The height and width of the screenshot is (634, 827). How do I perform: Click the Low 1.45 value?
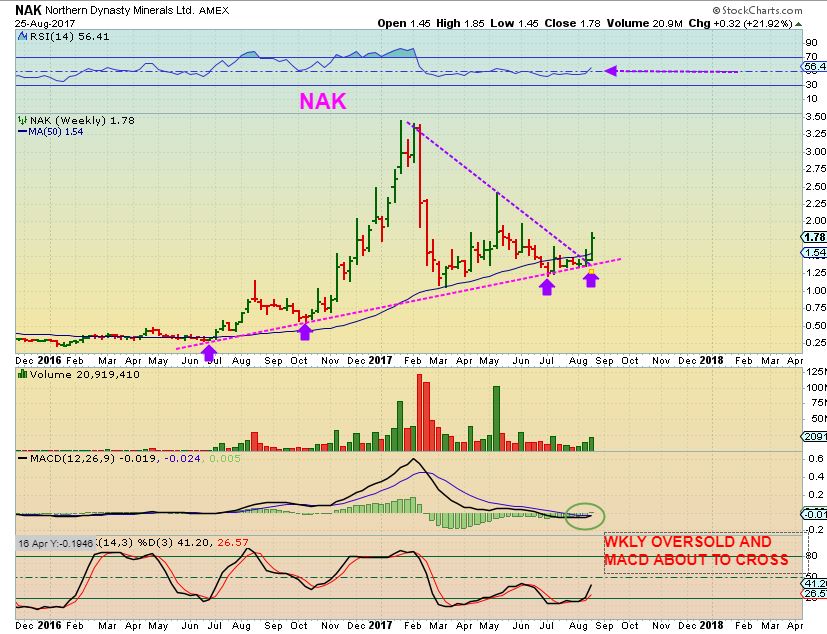514,24
